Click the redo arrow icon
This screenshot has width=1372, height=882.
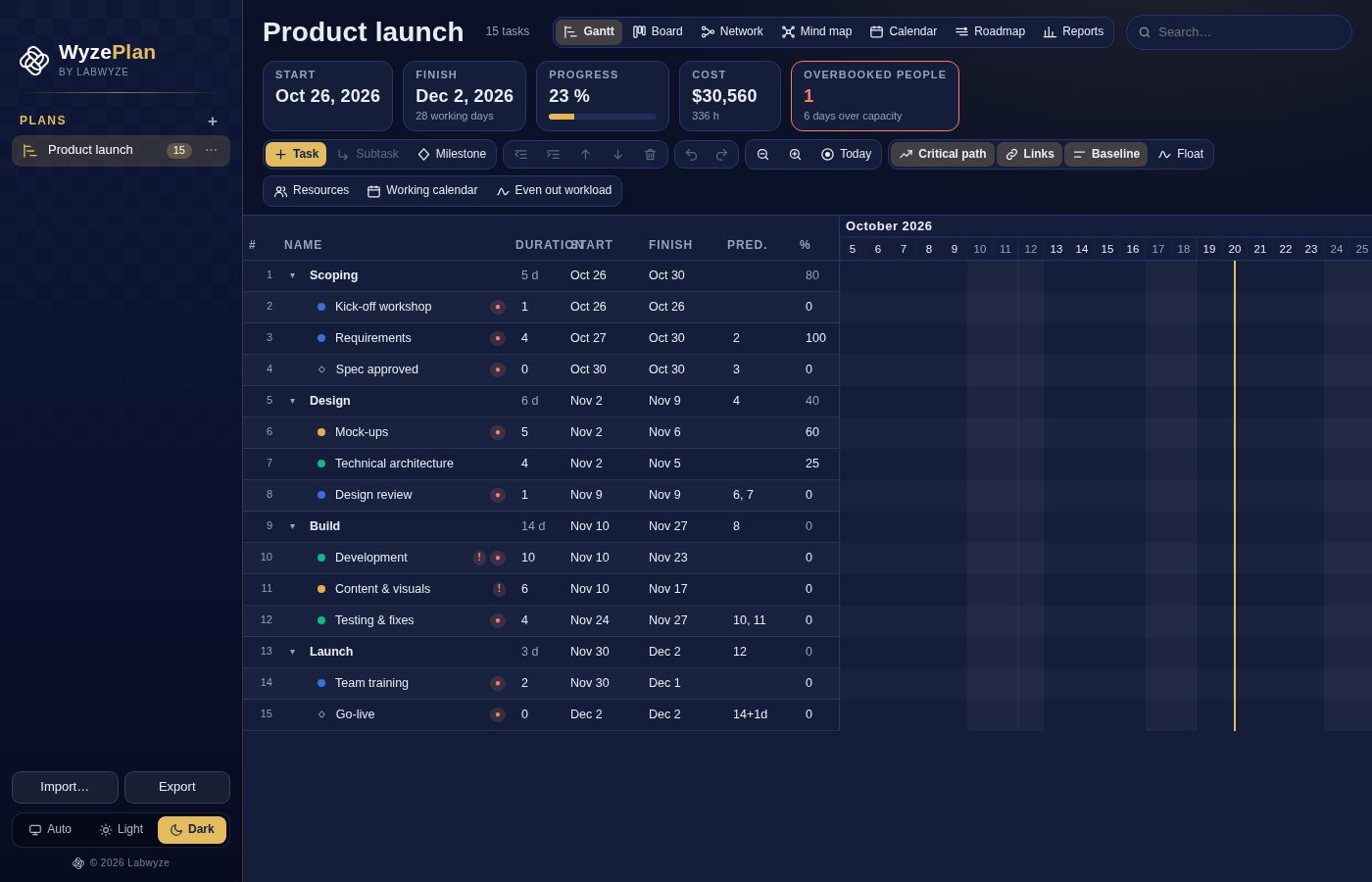tap(722, 155)
